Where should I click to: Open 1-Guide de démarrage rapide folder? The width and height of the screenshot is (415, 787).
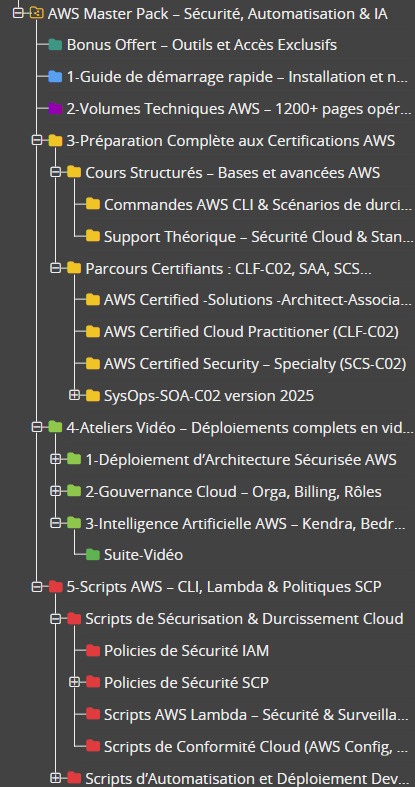pyautogui.click(x=237, y=77)
